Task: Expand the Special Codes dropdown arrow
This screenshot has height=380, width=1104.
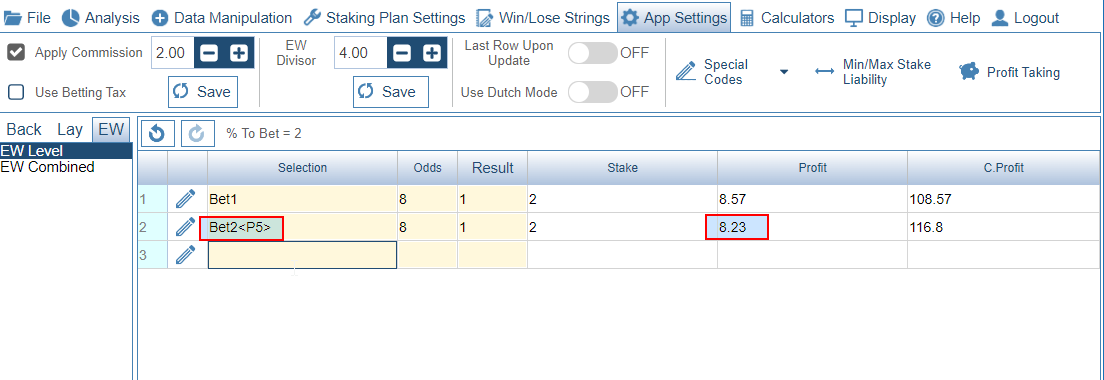Action: click(784, 72)
